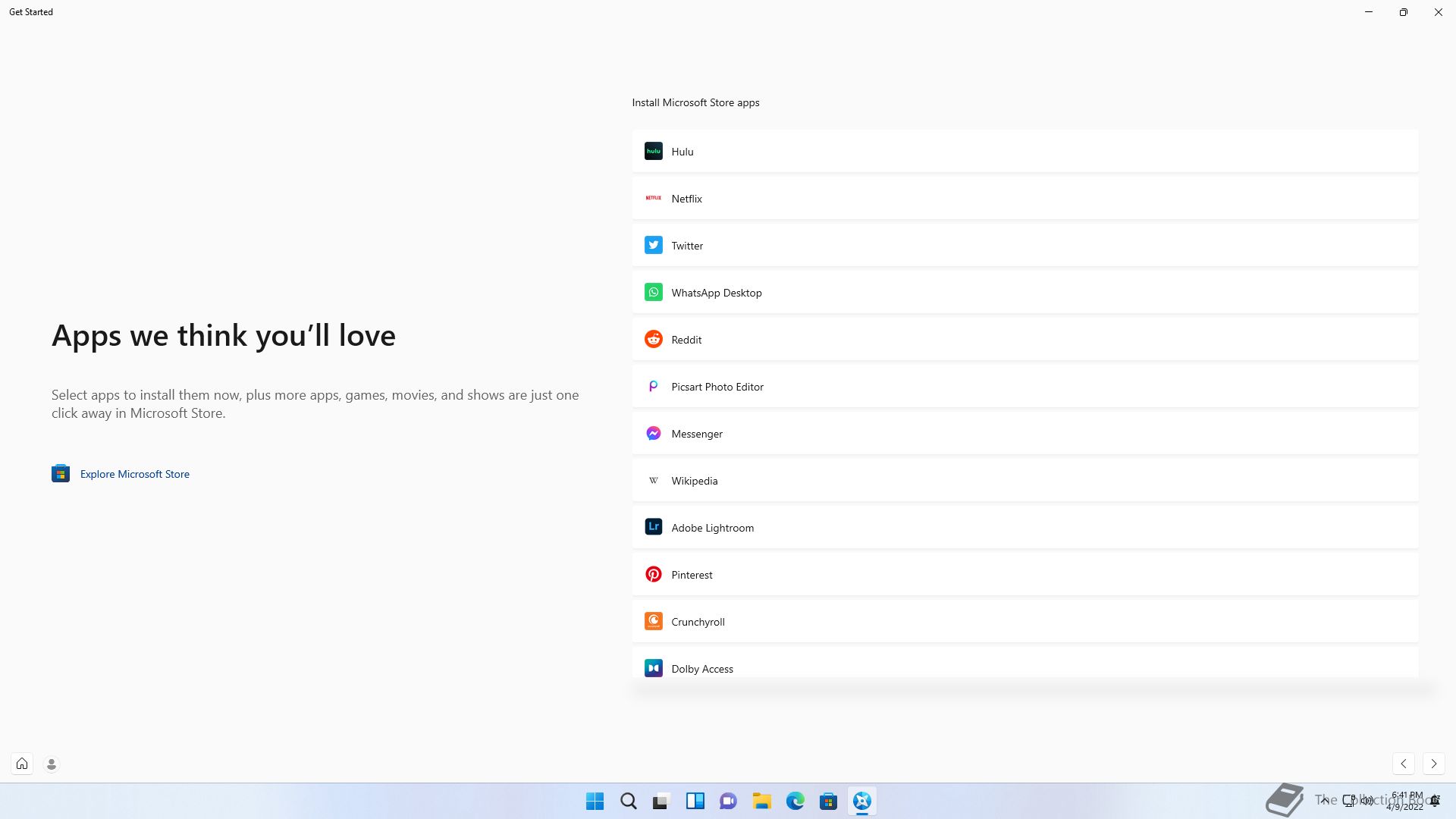The image size is (1456, 819).
Task: Open the Windows Start menu
Action: pyautogui.click(x=595, y=801)
